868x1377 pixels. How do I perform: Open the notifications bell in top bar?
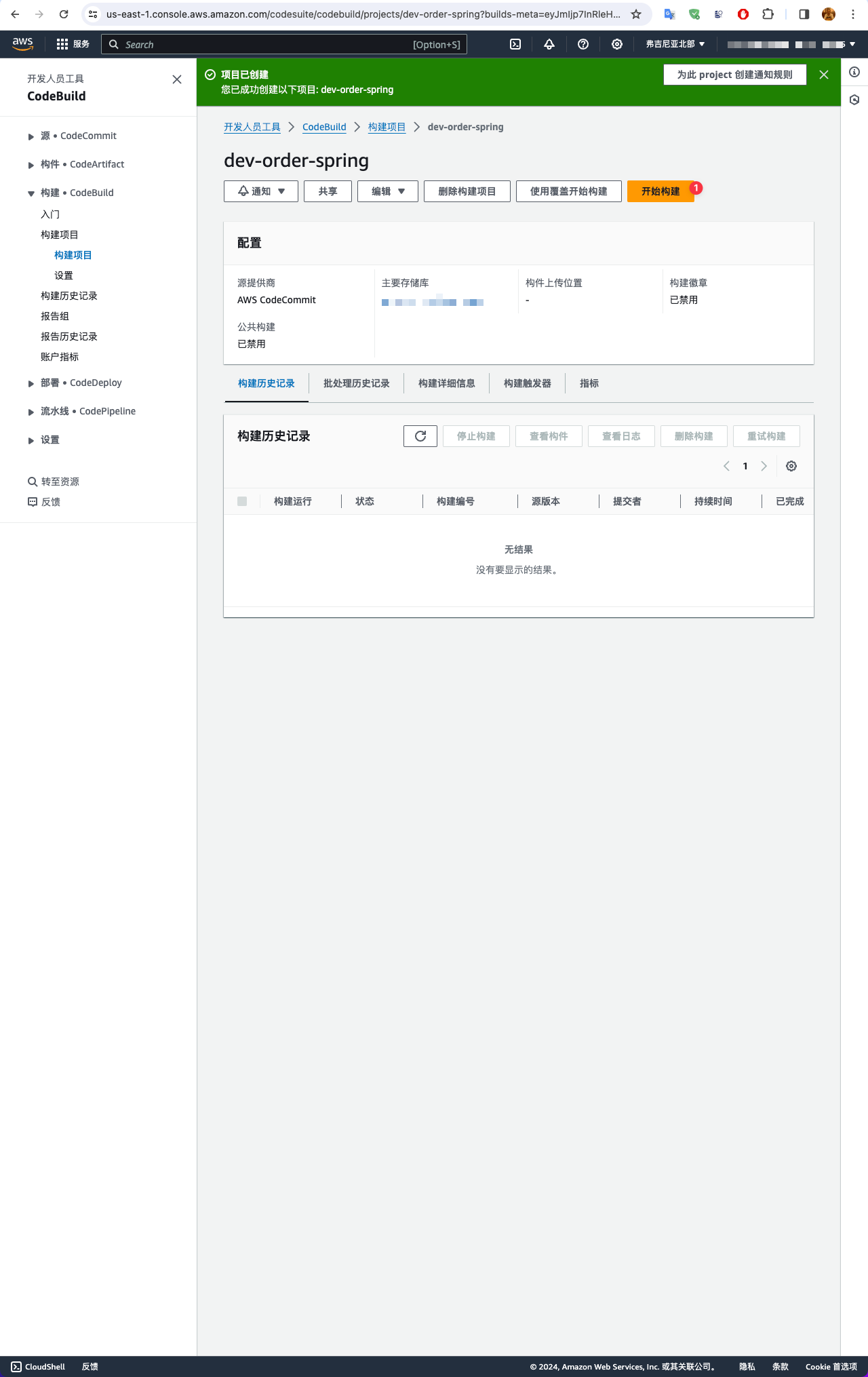pyautogui.click(x=549, y=44)
